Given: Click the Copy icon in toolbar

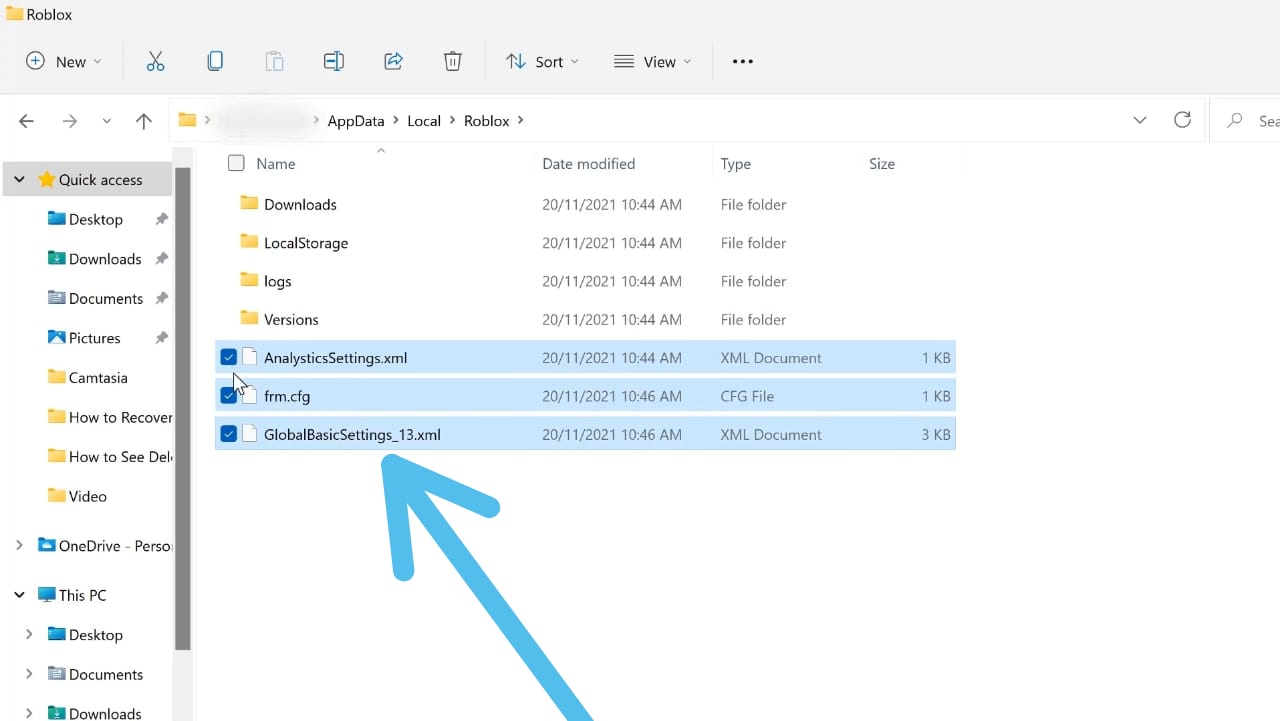Looking at the screenshot, I should (x=215, y=62).
